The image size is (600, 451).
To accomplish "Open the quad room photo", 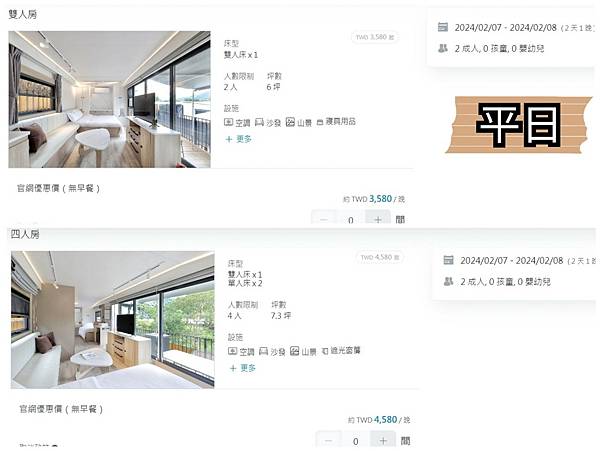I will (112, 320).
